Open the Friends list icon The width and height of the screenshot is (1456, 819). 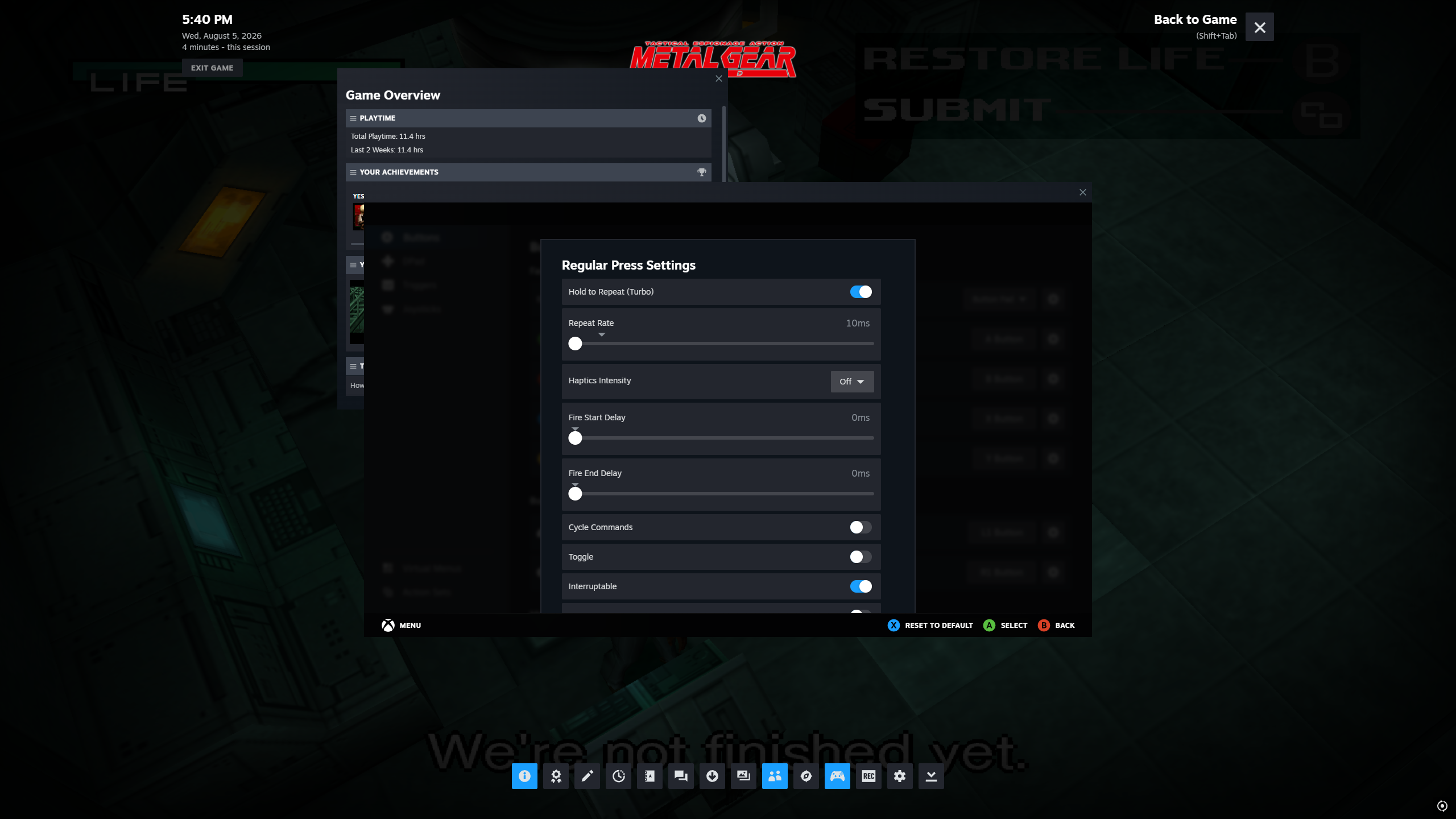[775, 776]
